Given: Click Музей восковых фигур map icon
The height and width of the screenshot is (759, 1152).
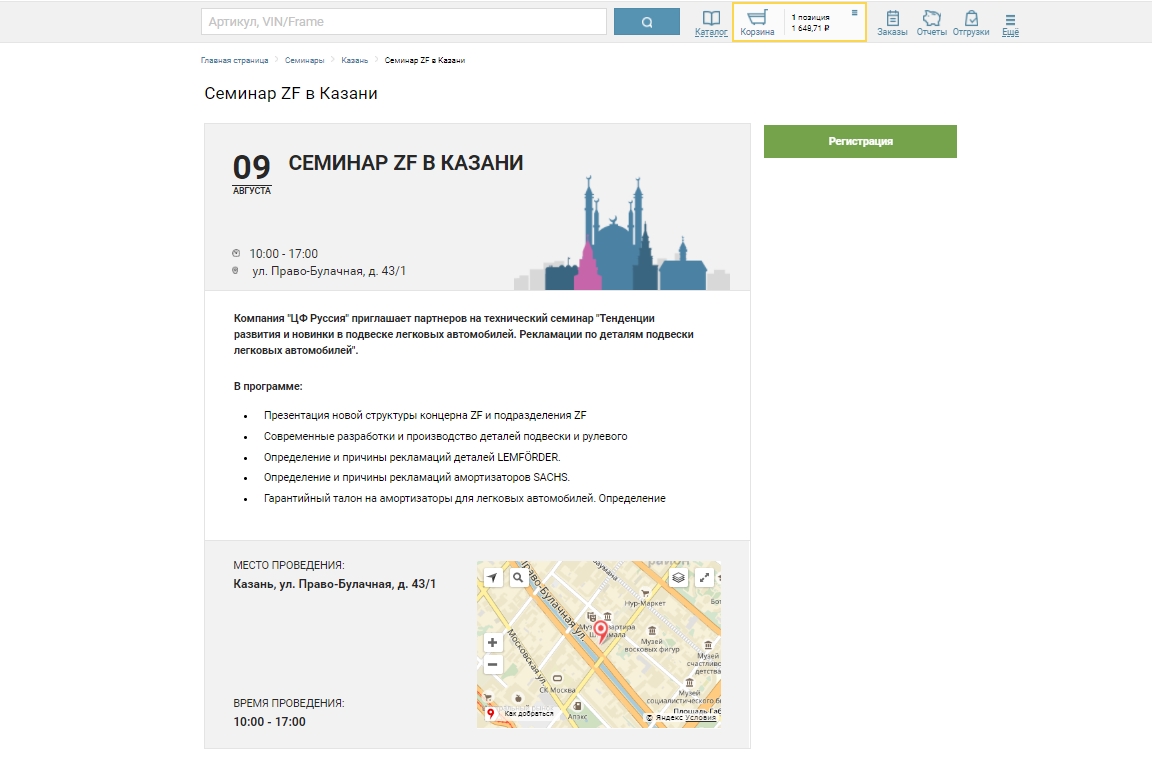Looking at the screenshot, I should click(652, 630).
